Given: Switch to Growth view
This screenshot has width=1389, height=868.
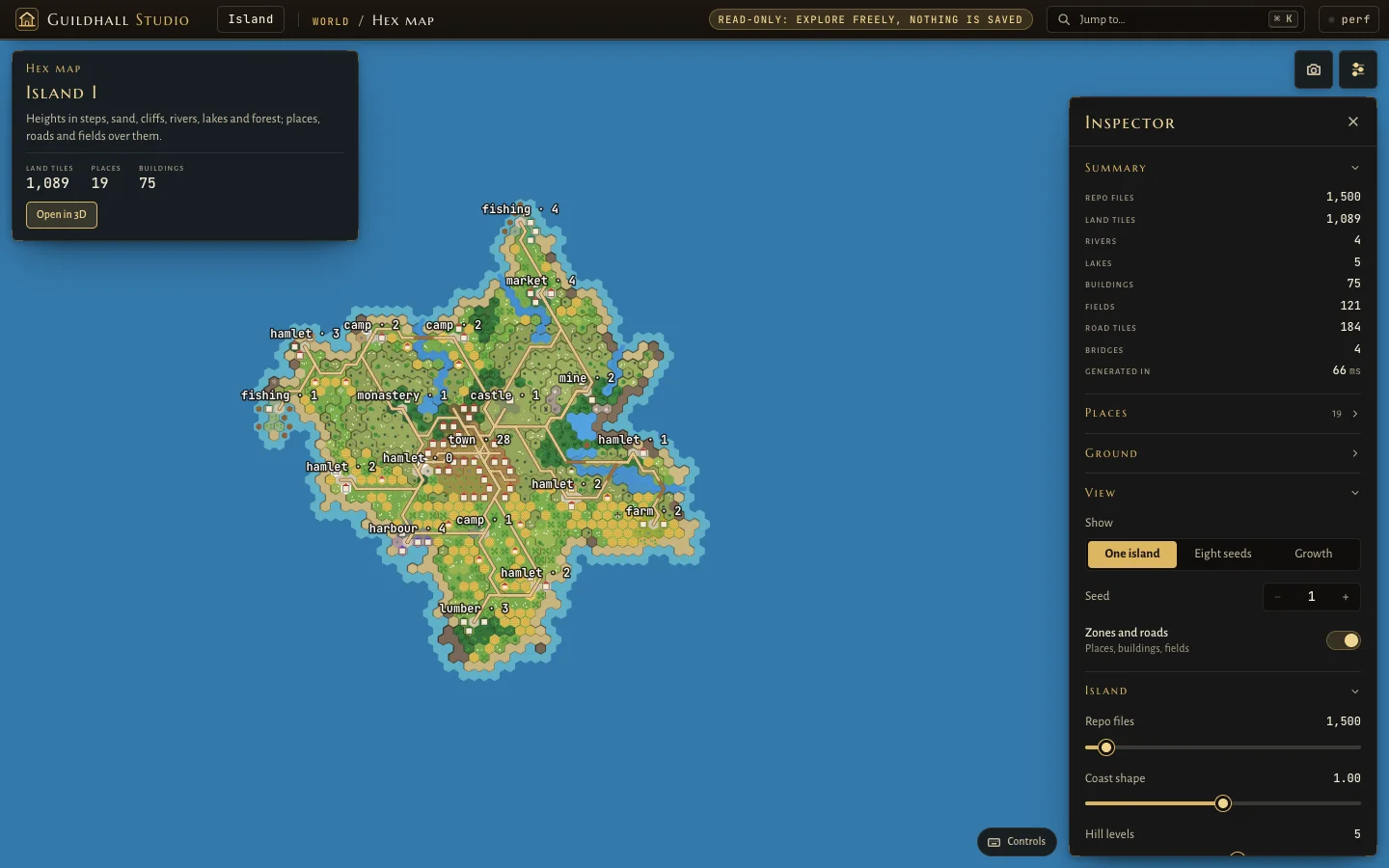Looking at the screenshot, I should (x=1313, y=554).
